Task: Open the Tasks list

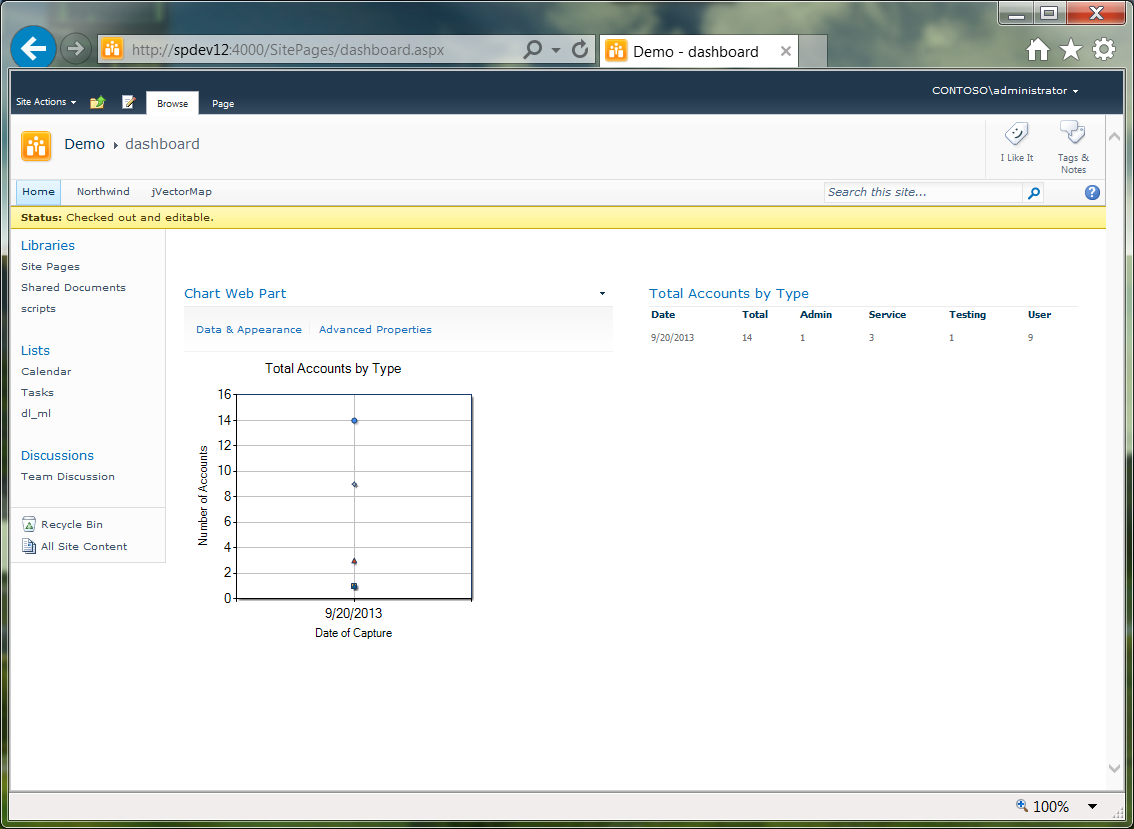Action: tap(37, 392)
